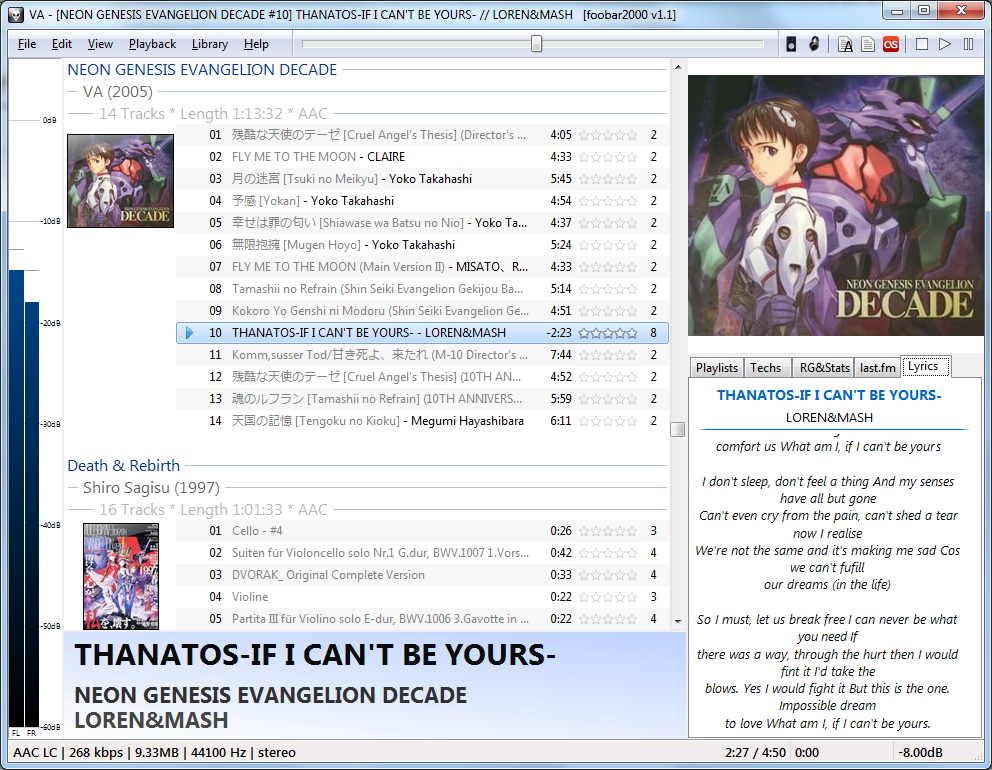Select track 05 "[Shiawase wa Batsu no Nio]"

point(422,223)
